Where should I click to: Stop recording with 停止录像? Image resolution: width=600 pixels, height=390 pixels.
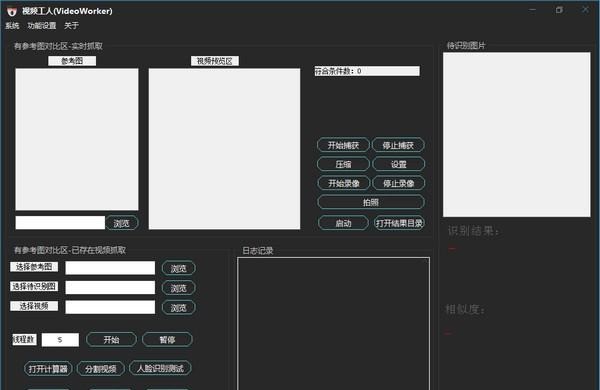point(398,183)
